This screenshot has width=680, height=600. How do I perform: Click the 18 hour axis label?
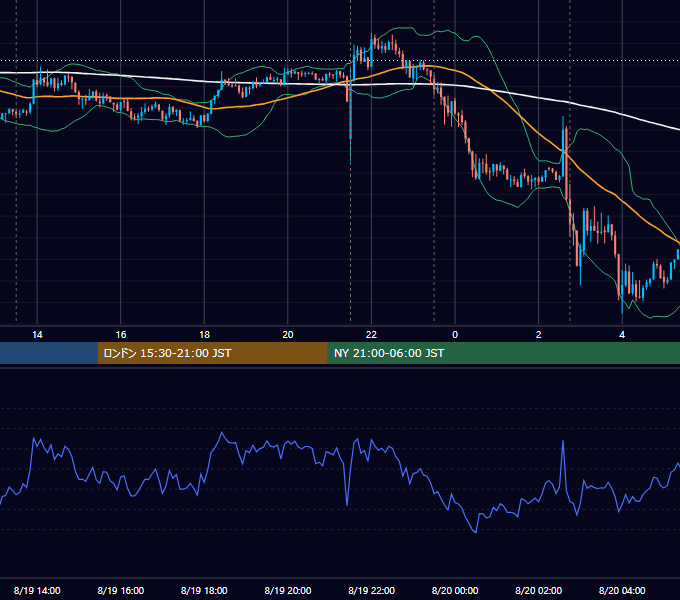[x=204, y=335]
